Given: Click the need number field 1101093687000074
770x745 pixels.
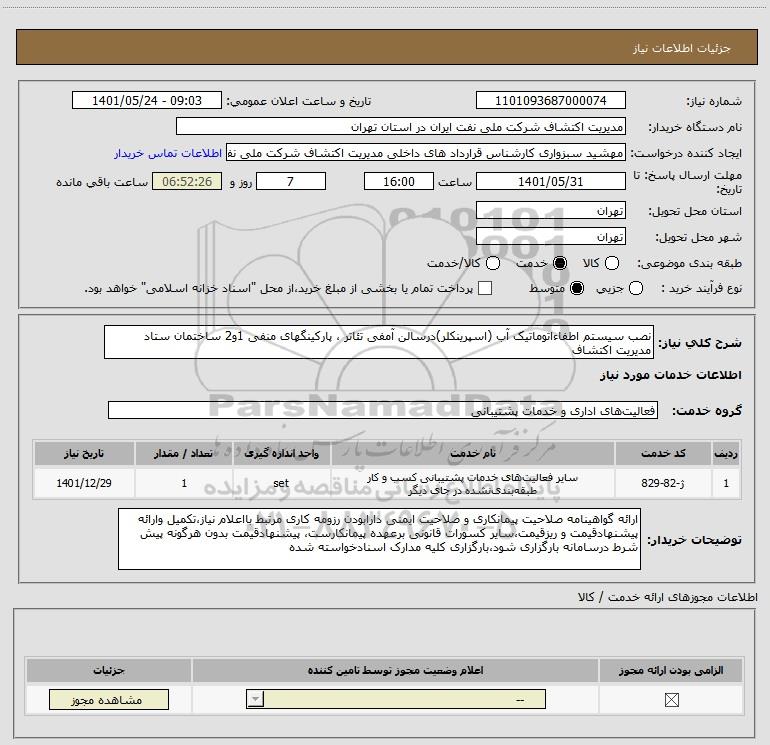Looking at the screenshot, I should point(550,101).
